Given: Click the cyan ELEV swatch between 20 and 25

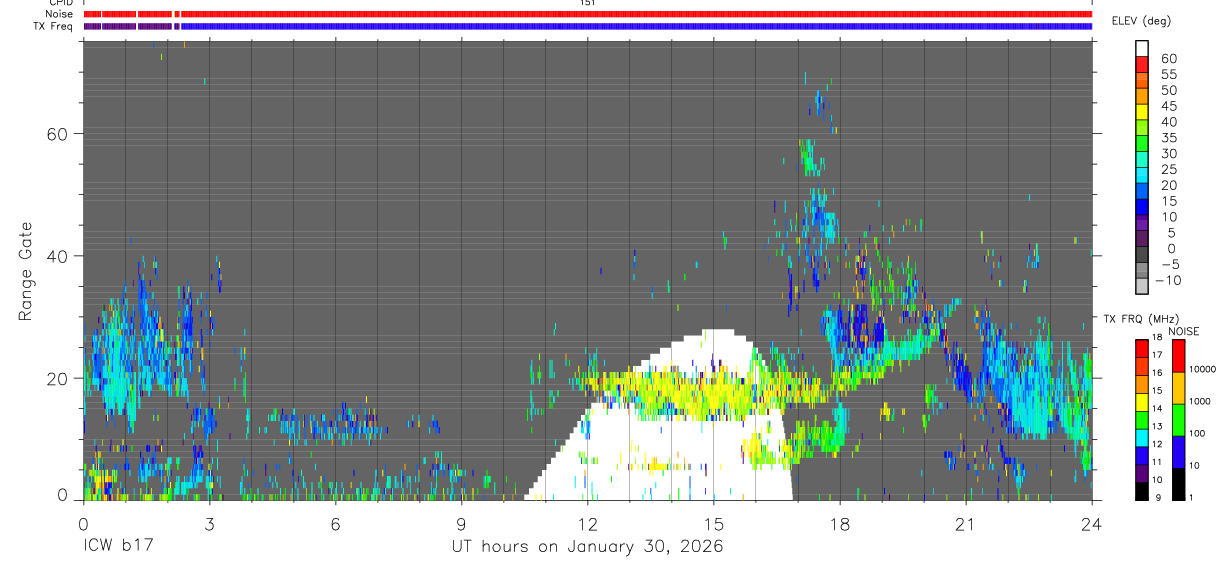Looking at the screenshot, I should [1142, 177].
